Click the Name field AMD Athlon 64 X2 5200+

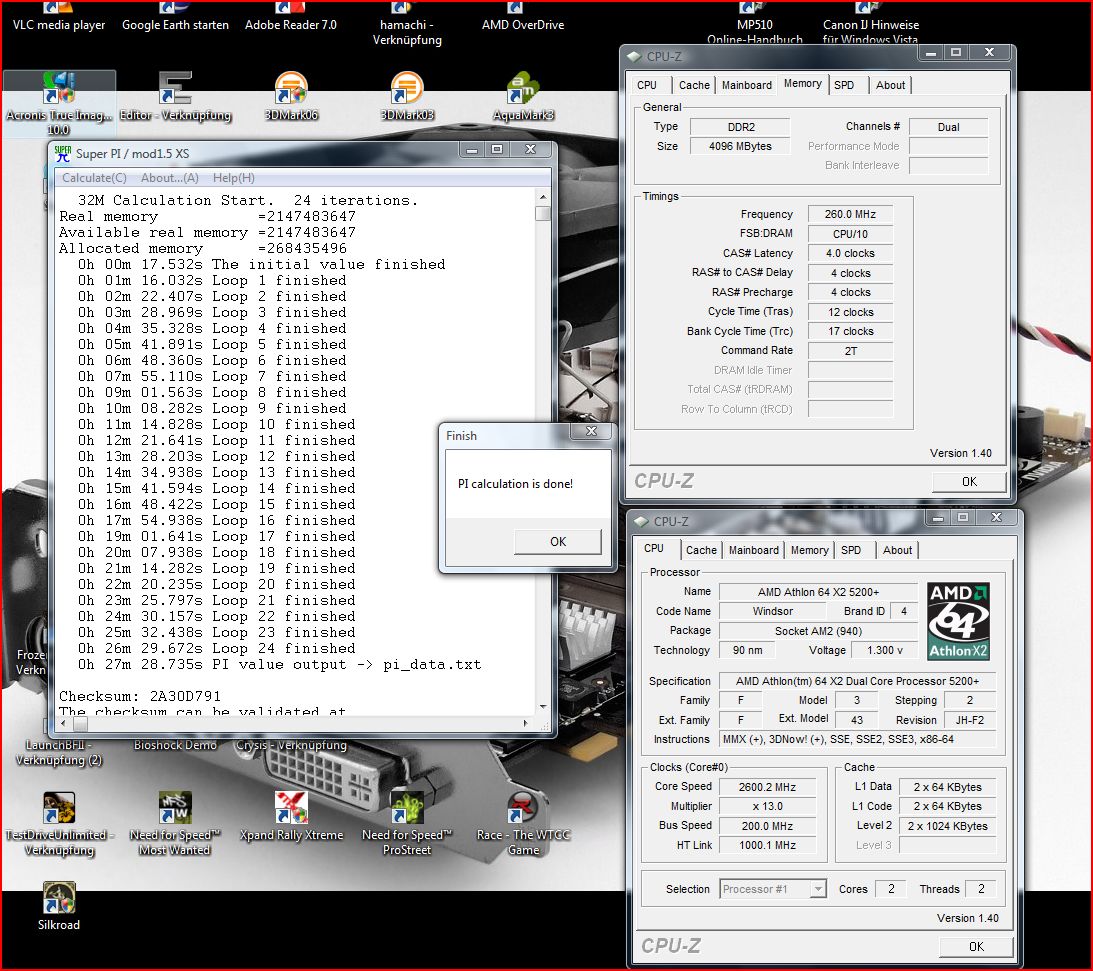coord(818,592)
